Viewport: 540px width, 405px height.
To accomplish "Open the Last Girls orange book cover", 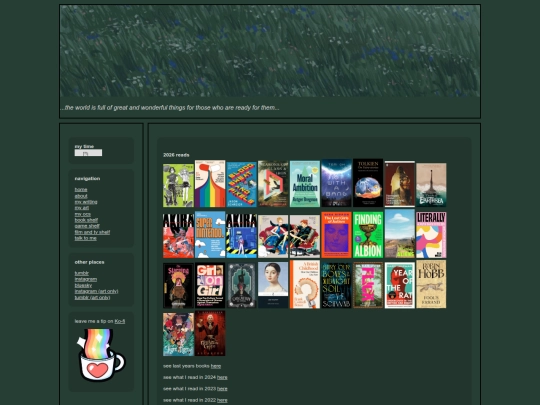I will tap(336, 235).
